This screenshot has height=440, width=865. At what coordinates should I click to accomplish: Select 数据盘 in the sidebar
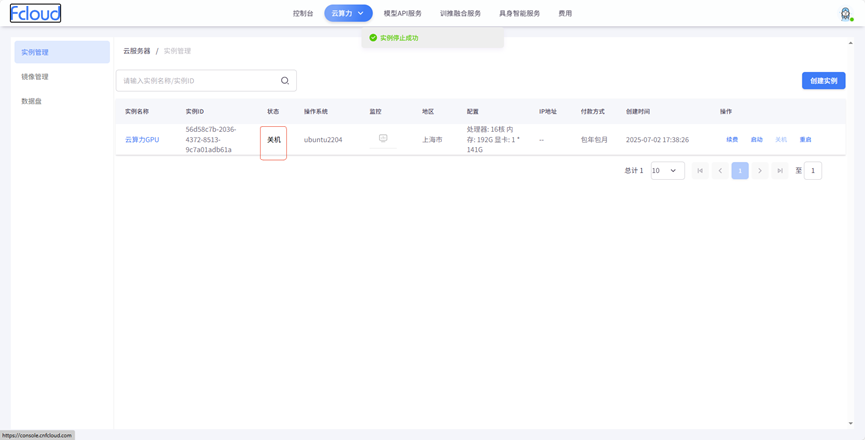32,101
